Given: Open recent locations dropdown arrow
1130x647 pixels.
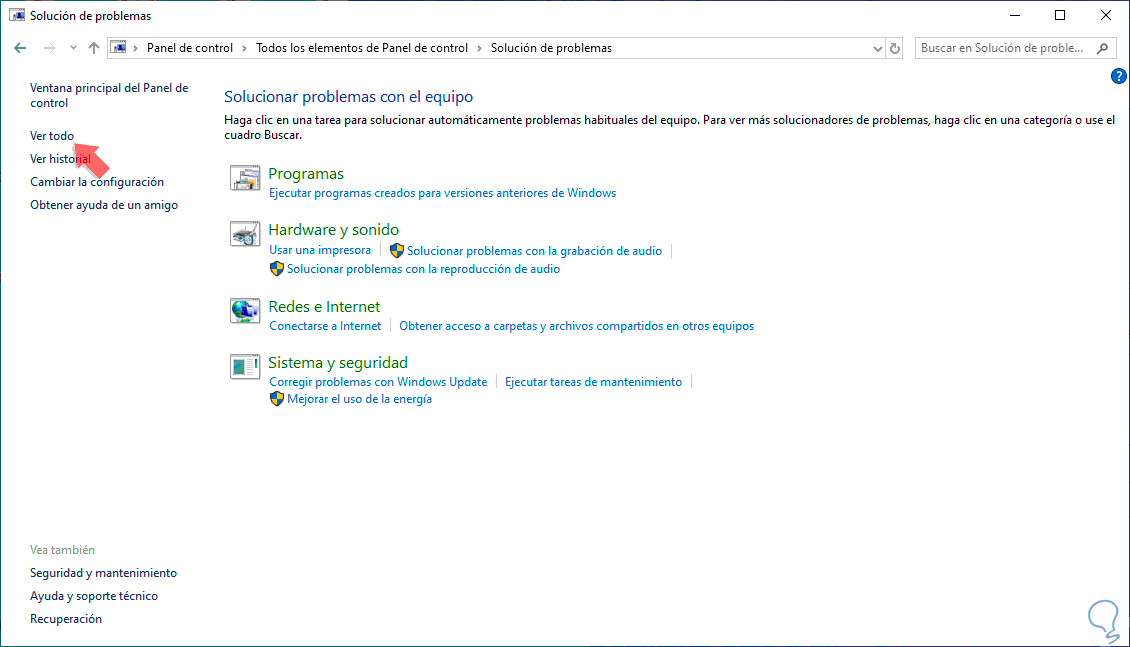Looking at the screenshot, I should [x=73, y=48].
